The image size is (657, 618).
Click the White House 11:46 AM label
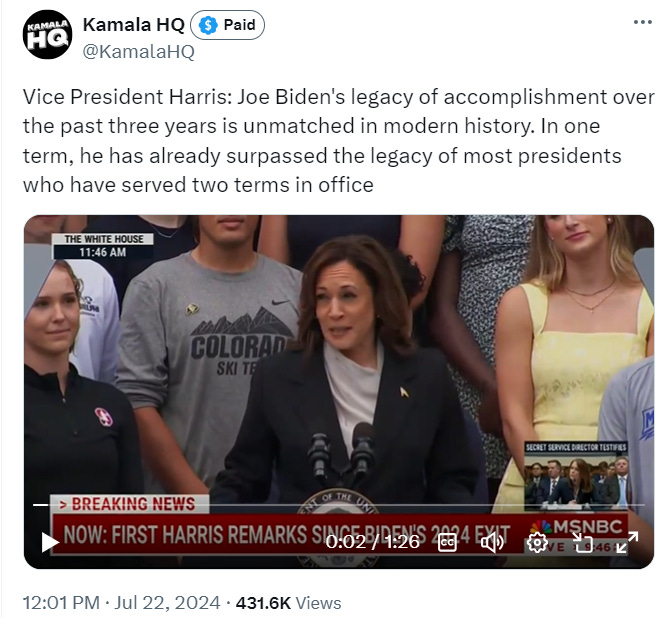(103, 246)
